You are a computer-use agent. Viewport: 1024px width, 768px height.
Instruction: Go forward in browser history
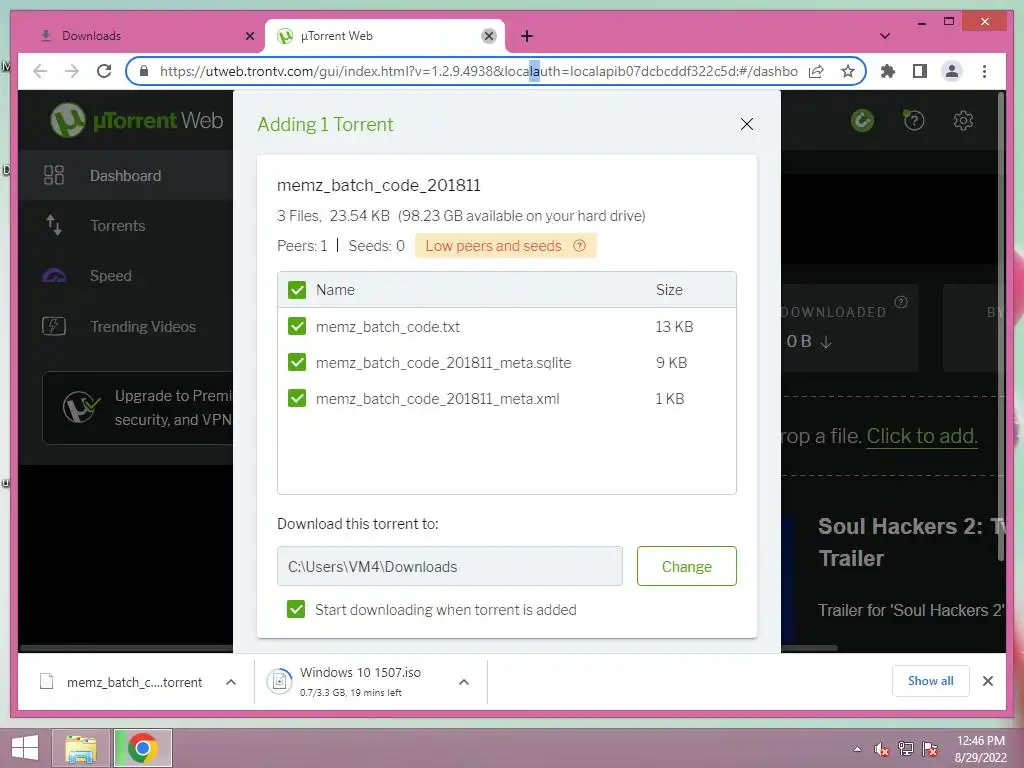pos(72,71)
